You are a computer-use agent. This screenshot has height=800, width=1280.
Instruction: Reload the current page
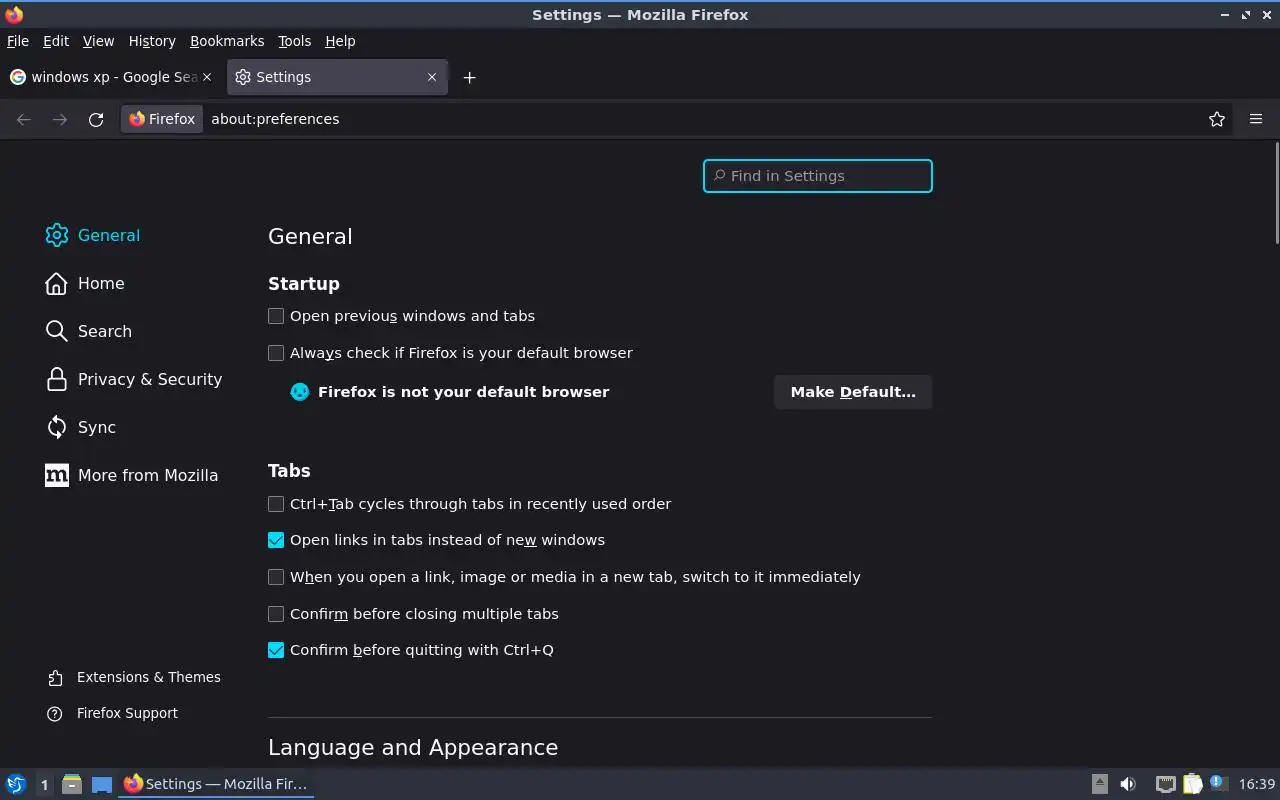pos(96,119)
